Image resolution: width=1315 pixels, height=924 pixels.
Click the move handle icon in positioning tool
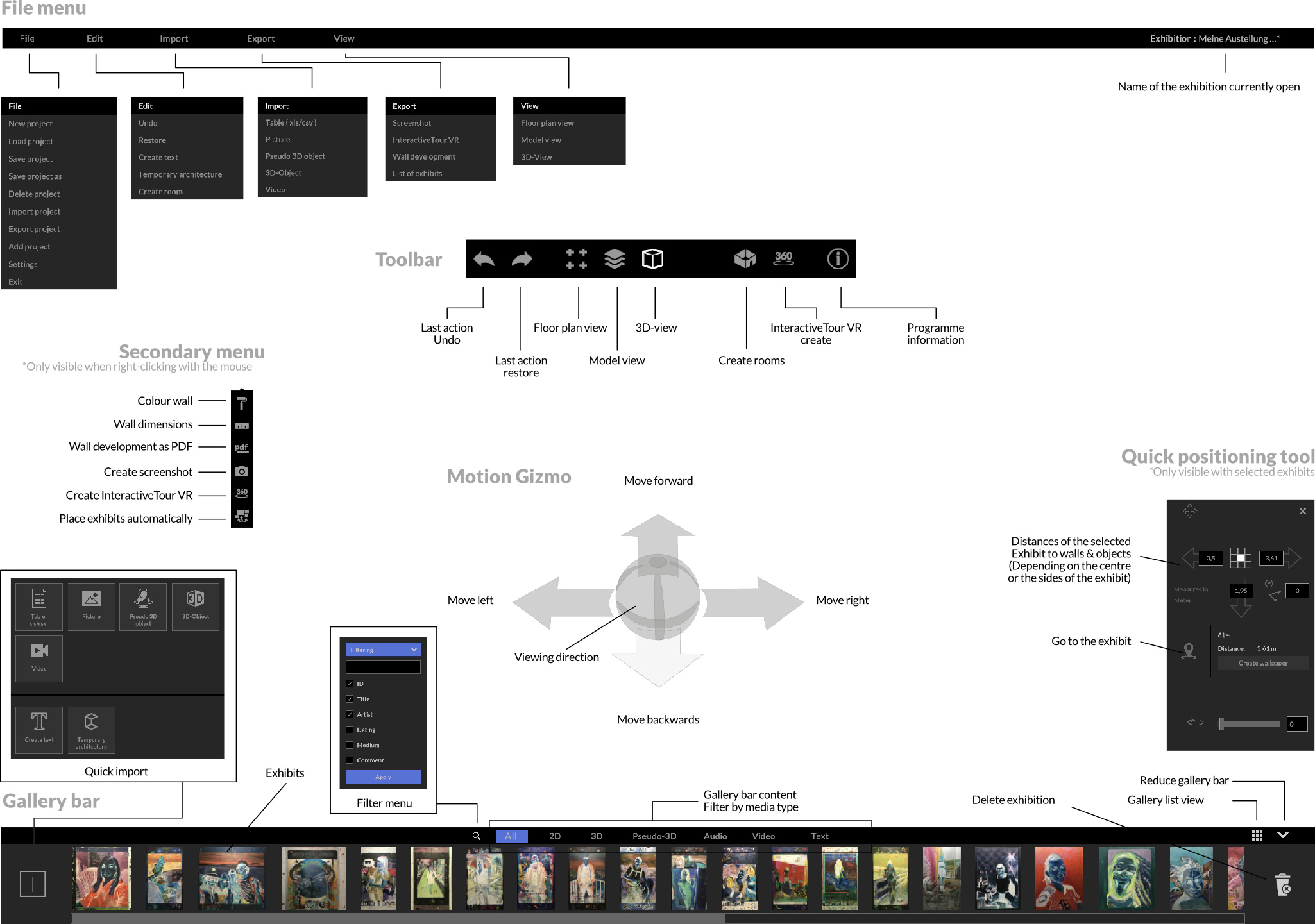coord(1190,511)
